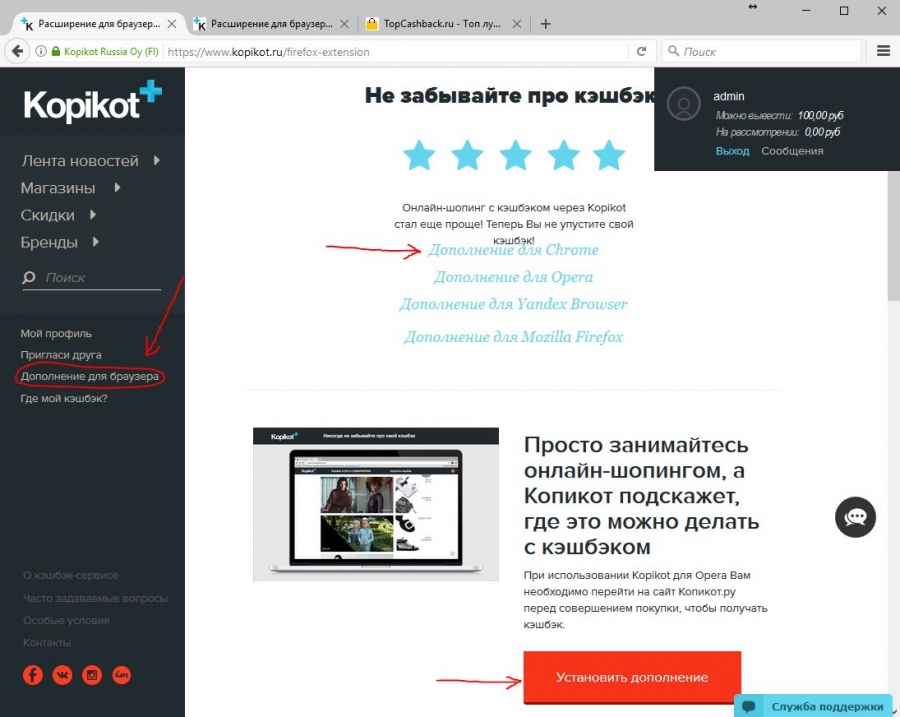Viewport: 900px width, 717px height.
Task: Open the site information (i) icon
Action: [x=41, y=51]
